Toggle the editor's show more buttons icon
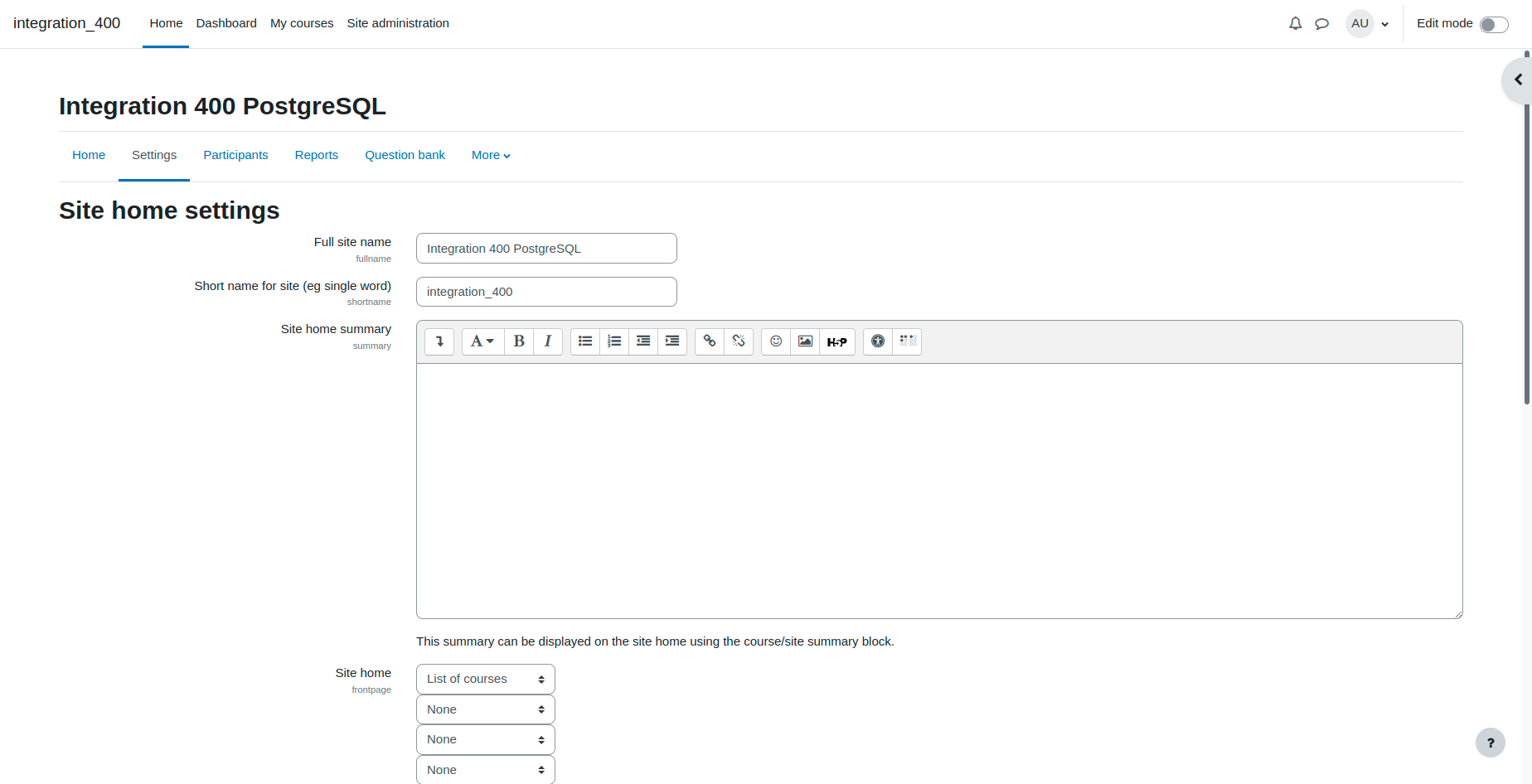Viewport: 1532px width, 784px height. click(x=439, y=341)
